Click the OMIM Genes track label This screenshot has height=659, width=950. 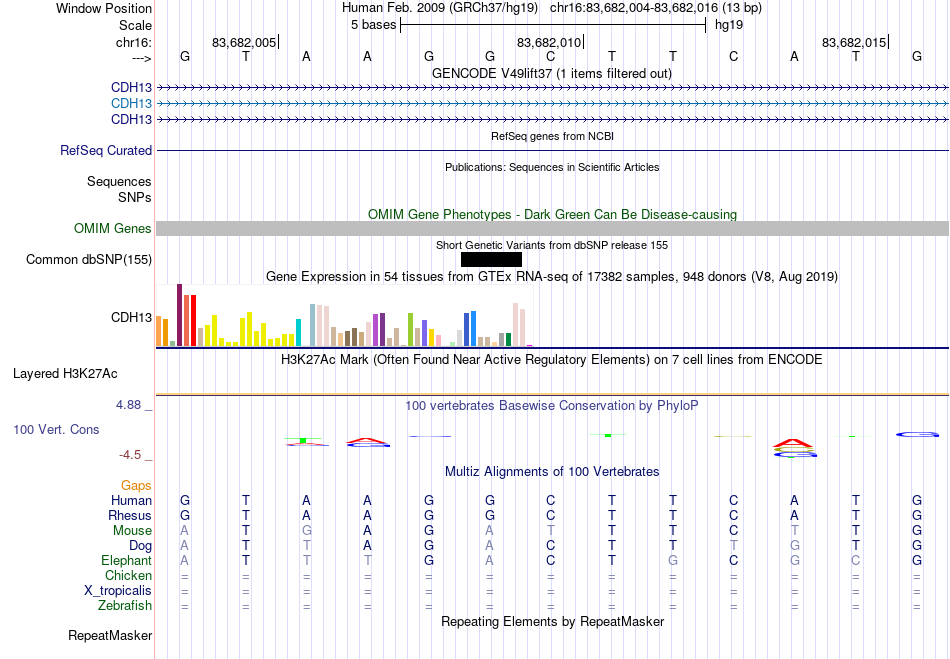pos(113,228)
